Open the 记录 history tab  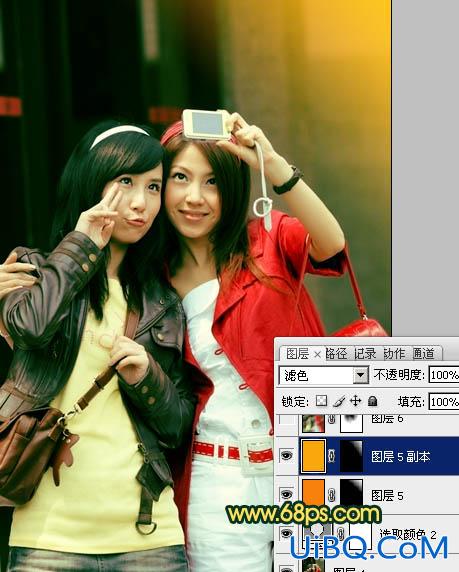coord(365,353)
